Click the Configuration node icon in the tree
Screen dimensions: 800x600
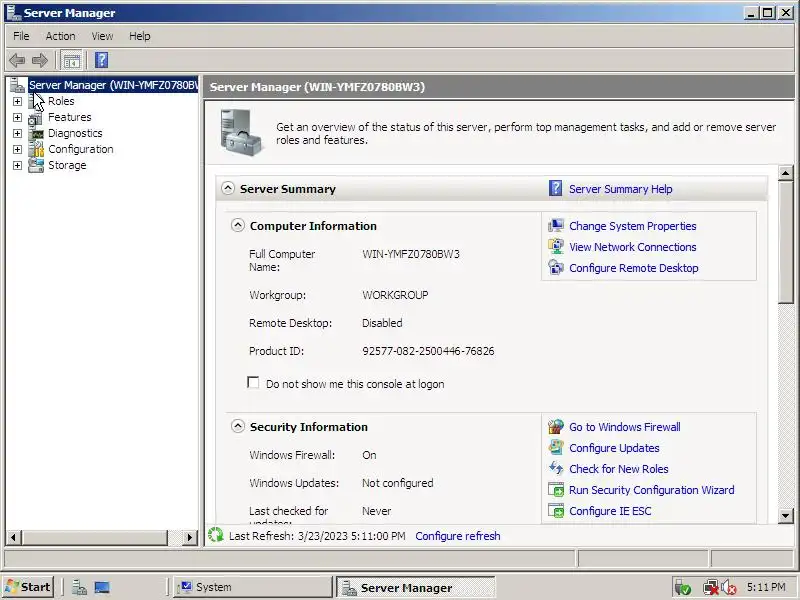point(36,149)
